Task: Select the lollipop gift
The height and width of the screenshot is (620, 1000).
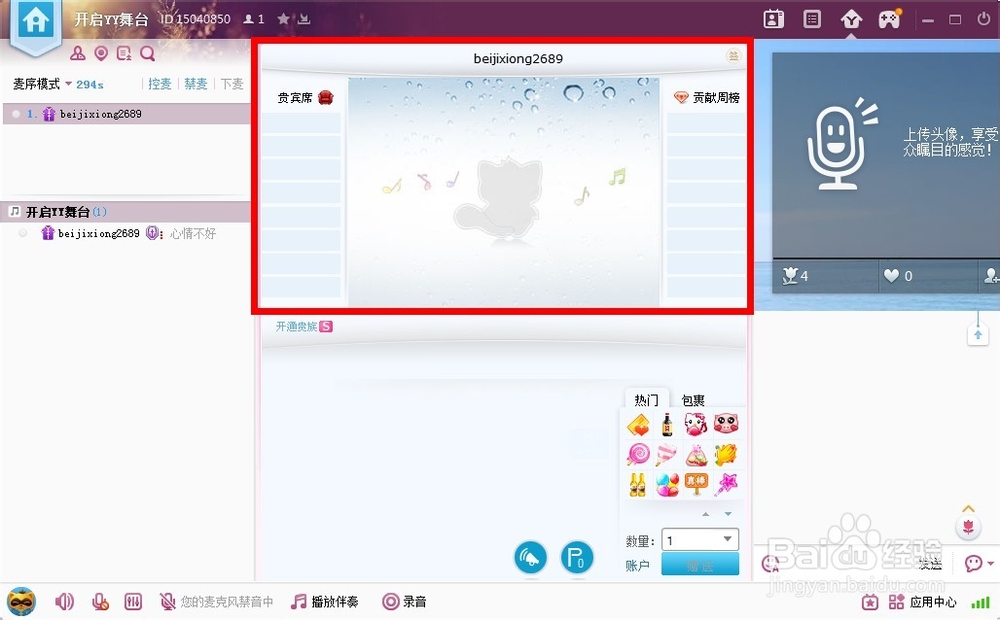Action: coord(638,454)
